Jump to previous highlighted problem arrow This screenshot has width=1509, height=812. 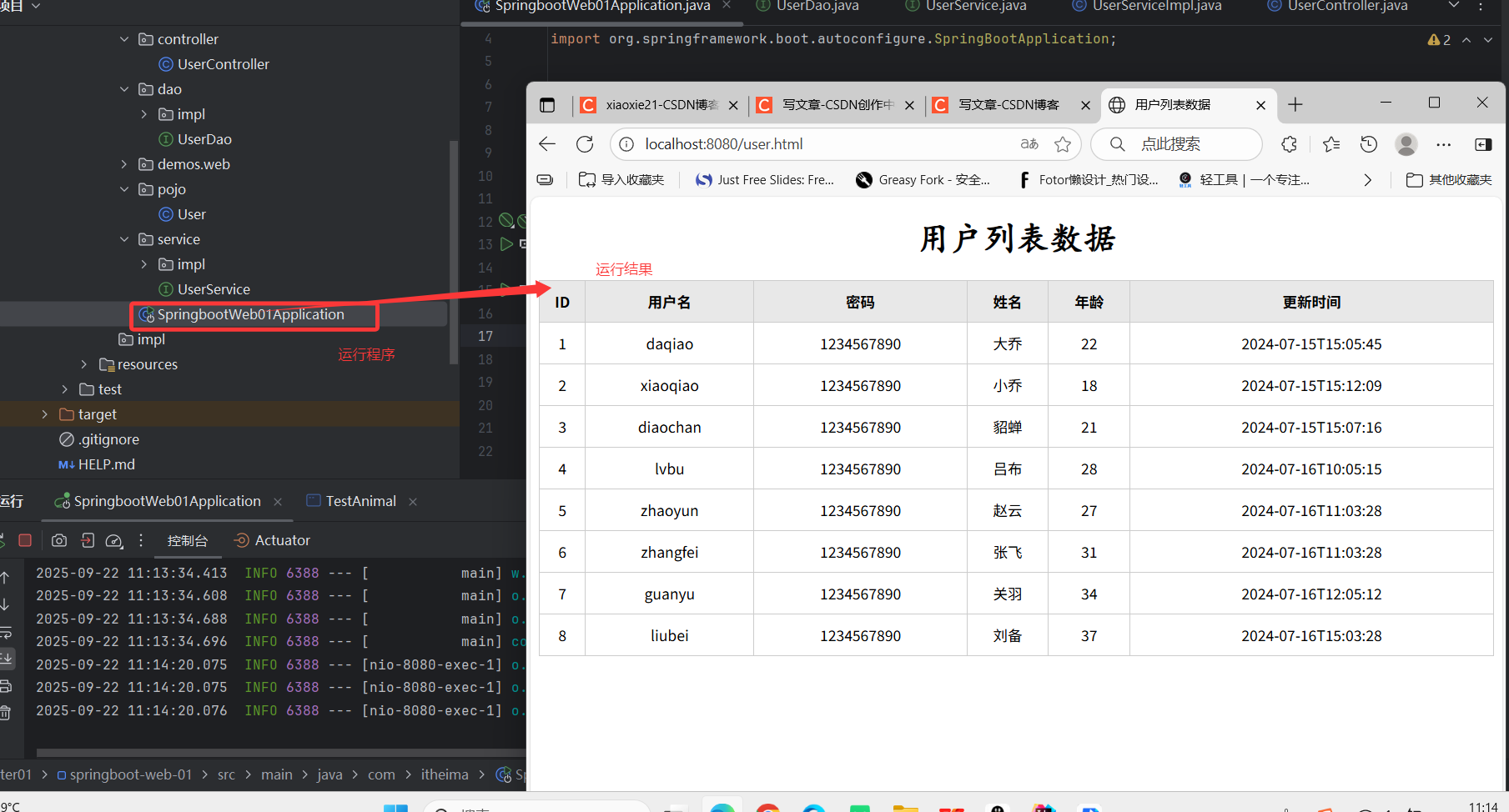pos(1466,39)
